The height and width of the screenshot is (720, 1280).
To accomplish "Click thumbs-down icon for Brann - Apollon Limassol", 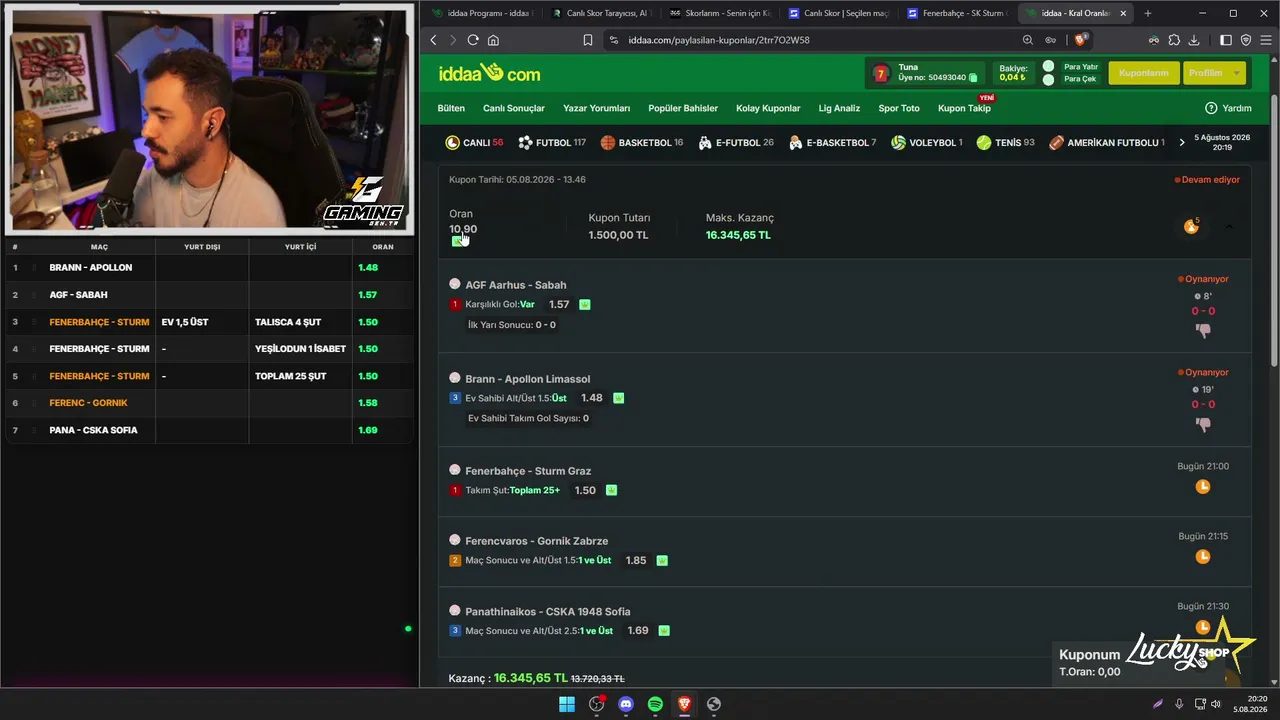I will pos(1203,423).
